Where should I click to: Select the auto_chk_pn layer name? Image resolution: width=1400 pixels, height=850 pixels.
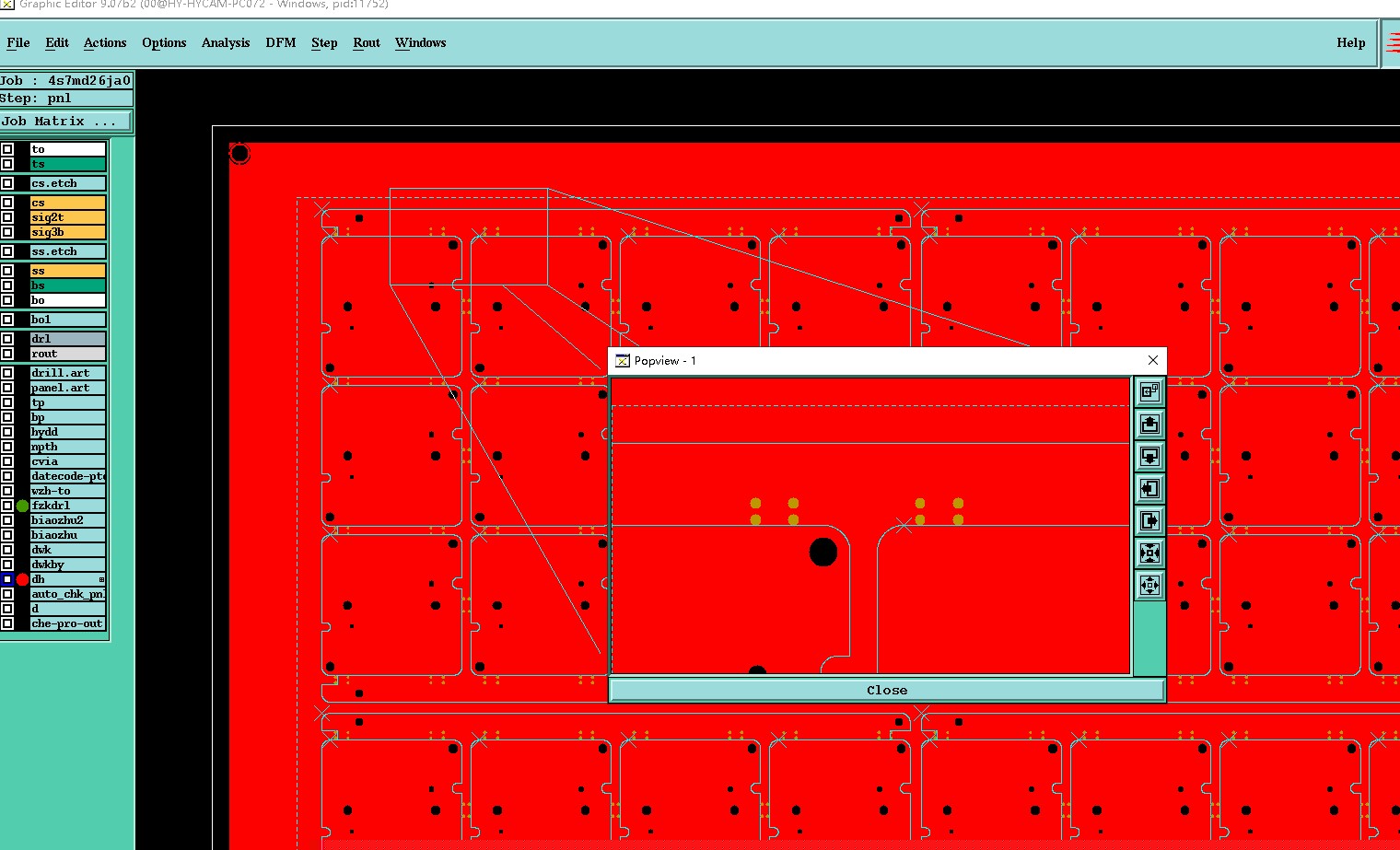(x=68, y=594)
